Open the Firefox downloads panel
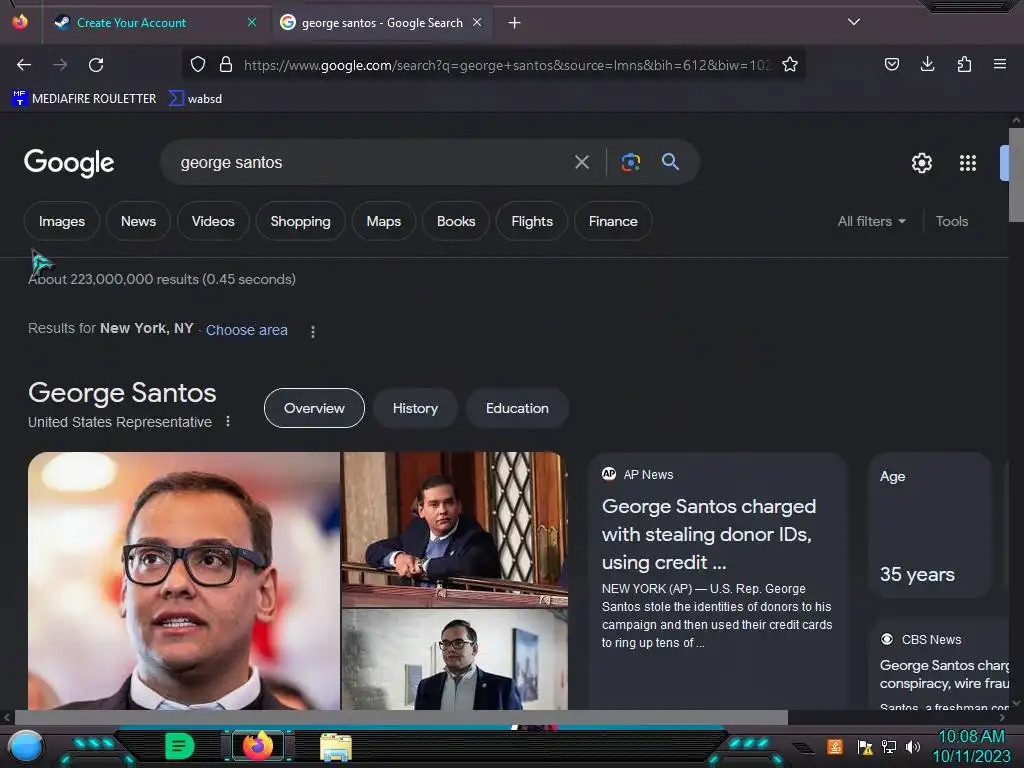 [927, 64]
